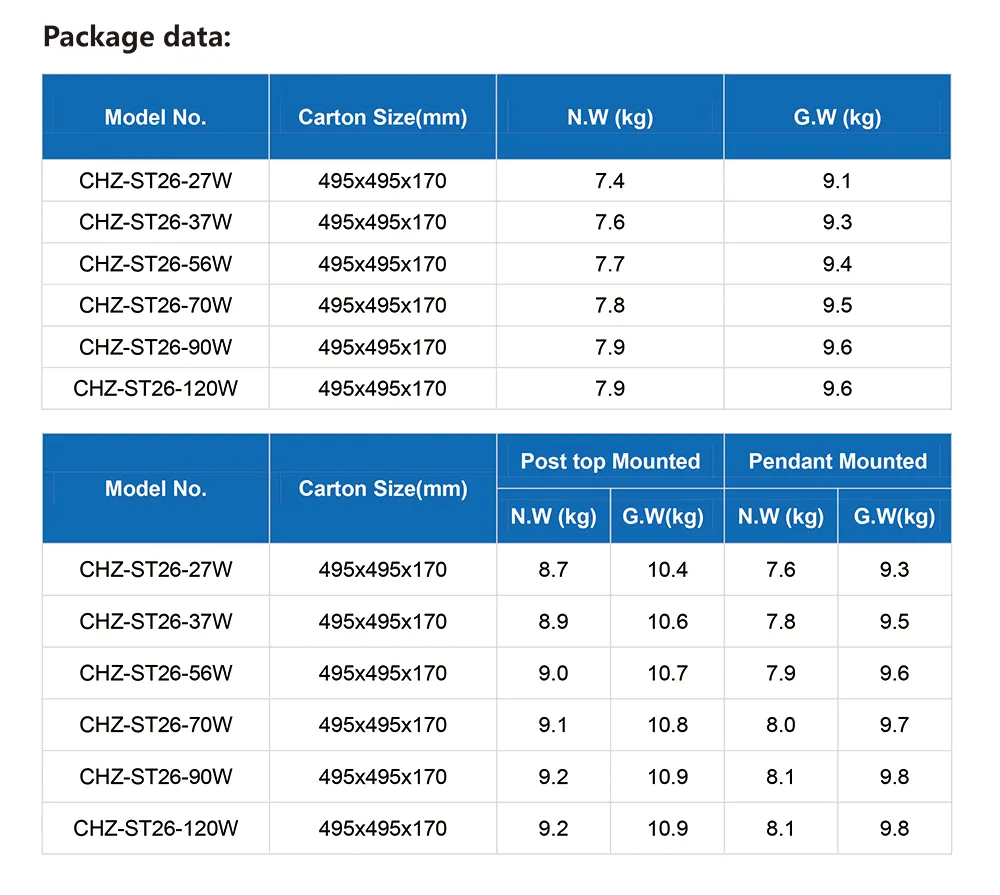Click the first table's "Model No." header

(x=155, y=117)
